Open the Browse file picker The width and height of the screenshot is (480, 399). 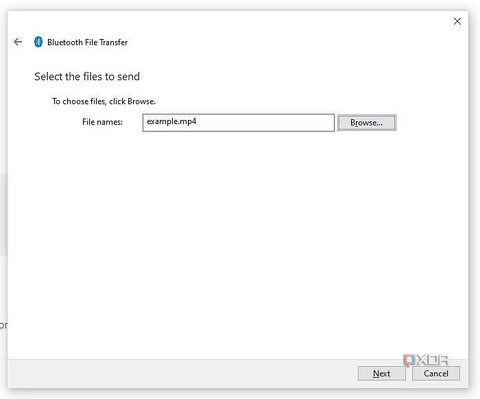click(x=366, y=123)
